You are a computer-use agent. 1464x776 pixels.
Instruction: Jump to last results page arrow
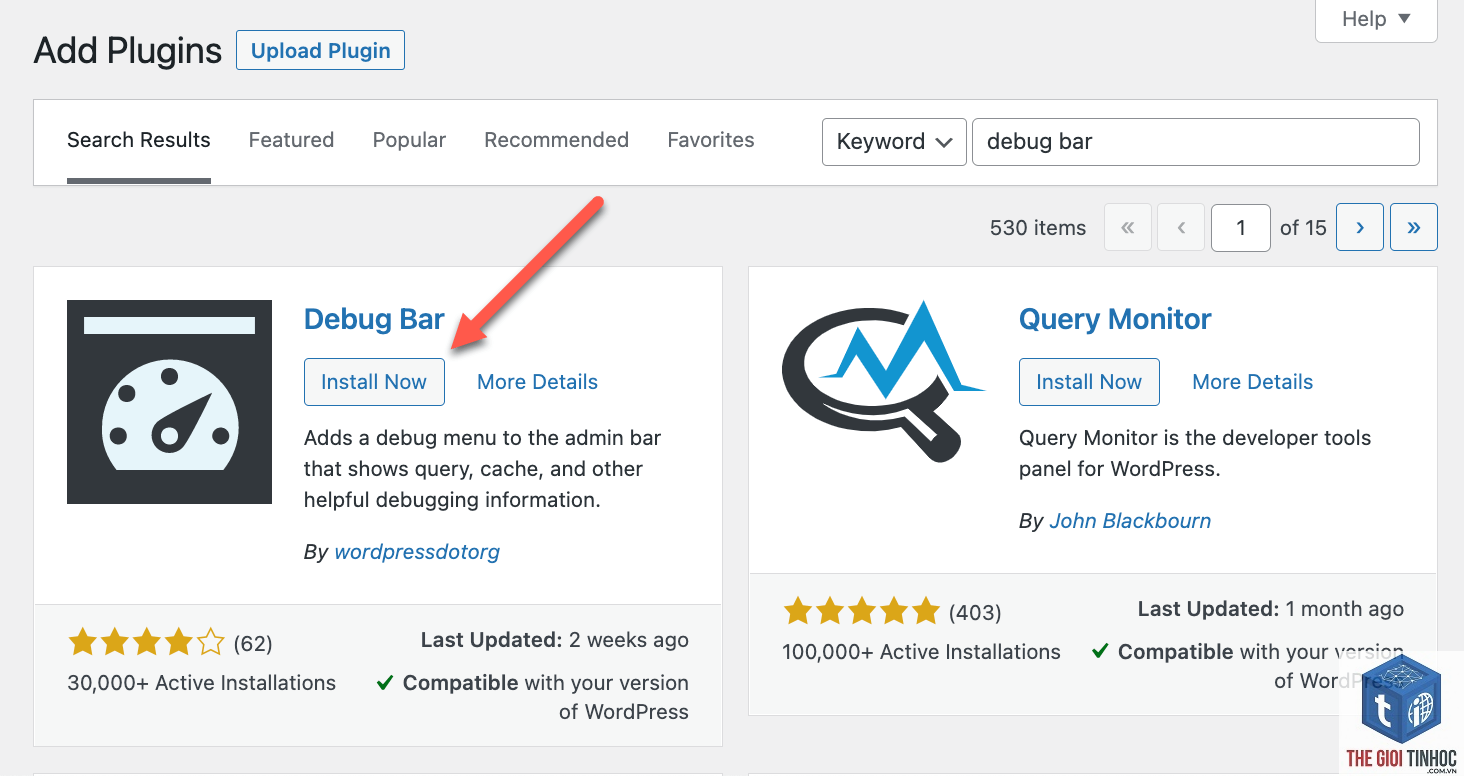coord(1413,227)
